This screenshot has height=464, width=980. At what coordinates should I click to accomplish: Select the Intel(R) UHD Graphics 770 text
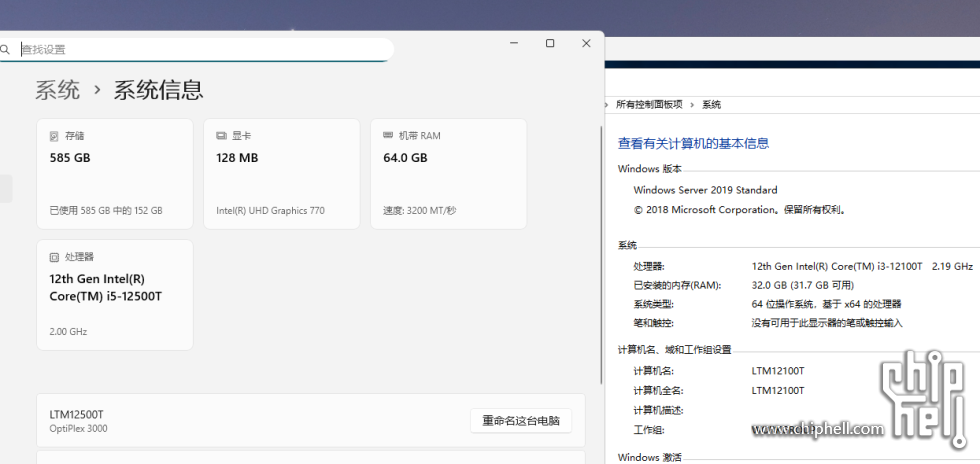point(271,211)
